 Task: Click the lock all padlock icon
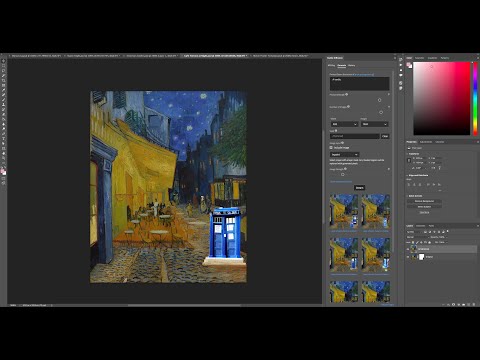pos(429,242)
